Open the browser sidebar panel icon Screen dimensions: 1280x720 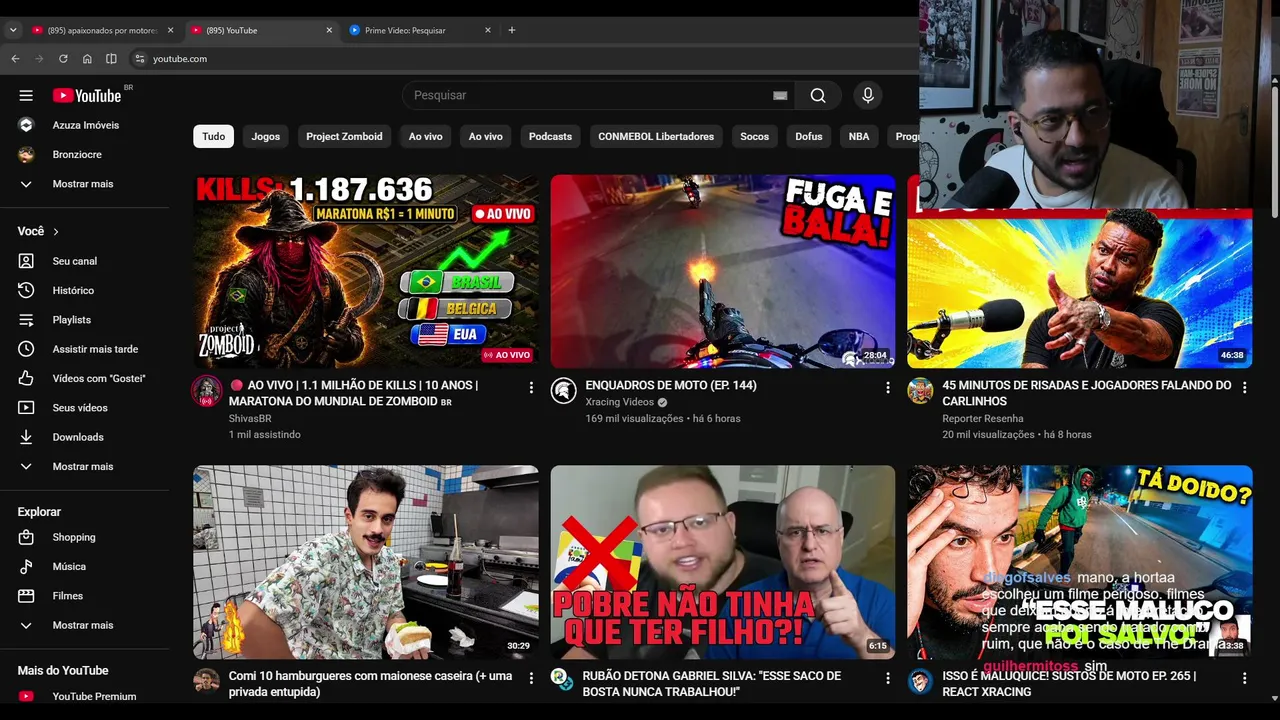(111, 59)
